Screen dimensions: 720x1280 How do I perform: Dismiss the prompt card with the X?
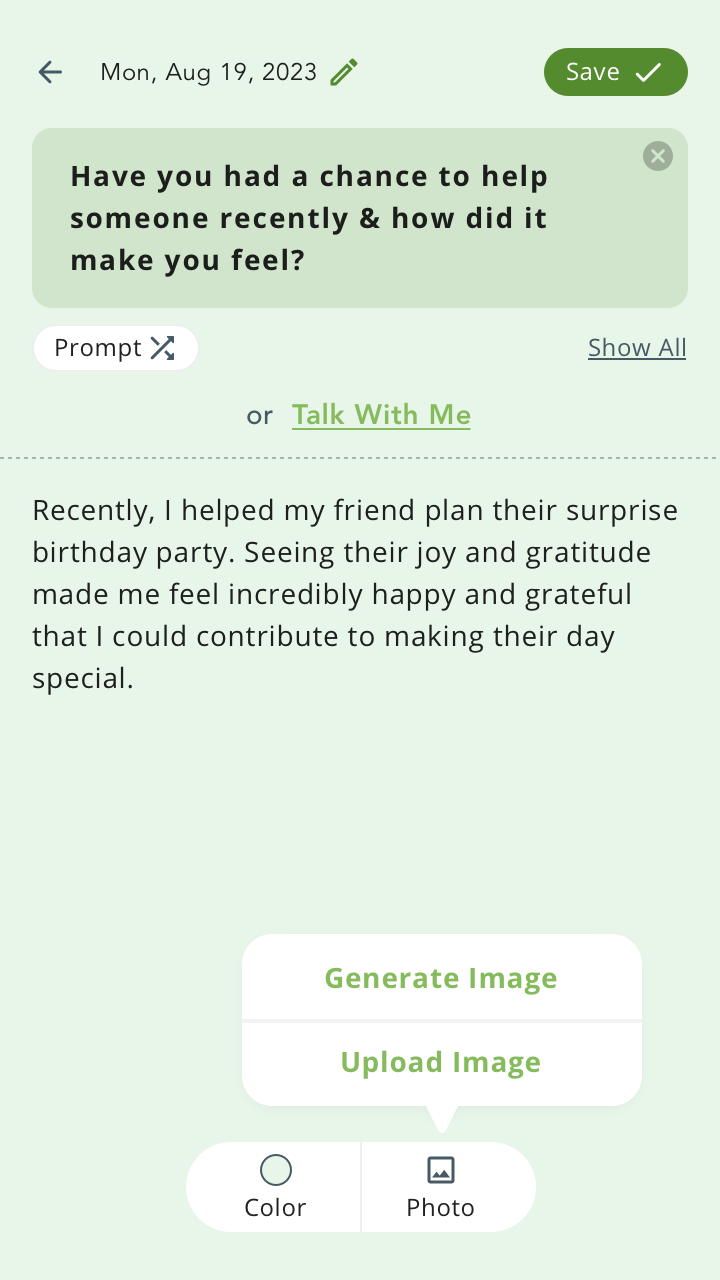tap(657, 156)
